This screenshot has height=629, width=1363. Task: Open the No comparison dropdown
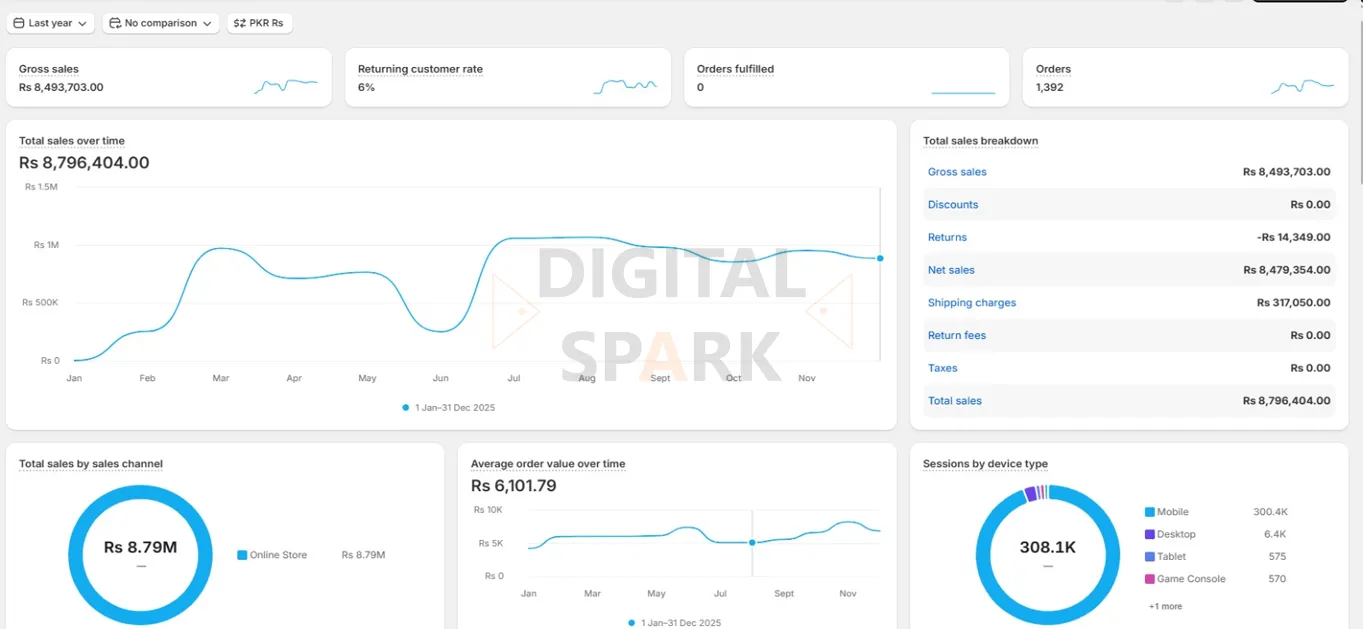[160, 22]
